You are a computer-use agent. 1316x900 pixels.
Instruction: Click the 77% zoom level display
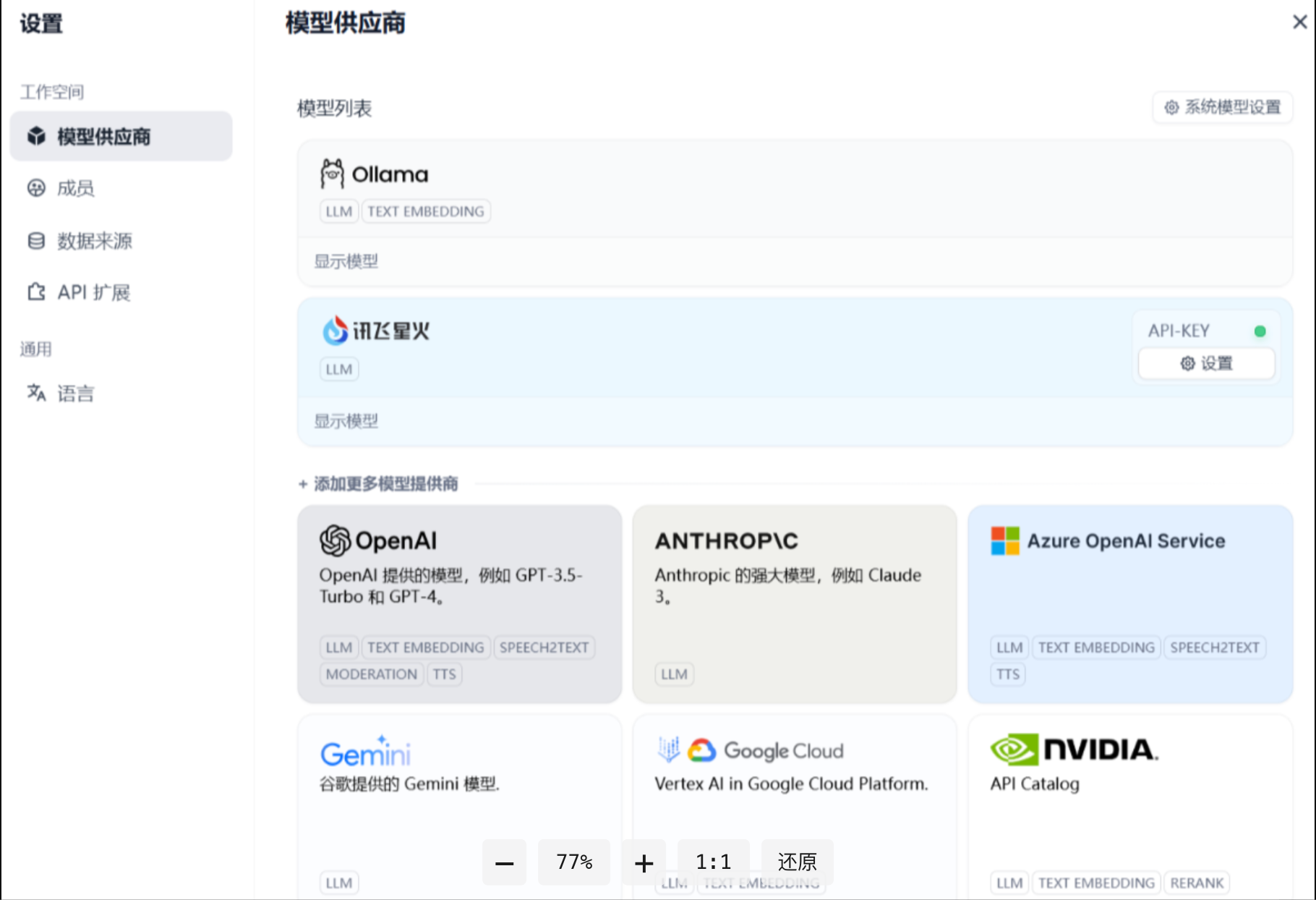pyautogui.click(x=574, y=862)
